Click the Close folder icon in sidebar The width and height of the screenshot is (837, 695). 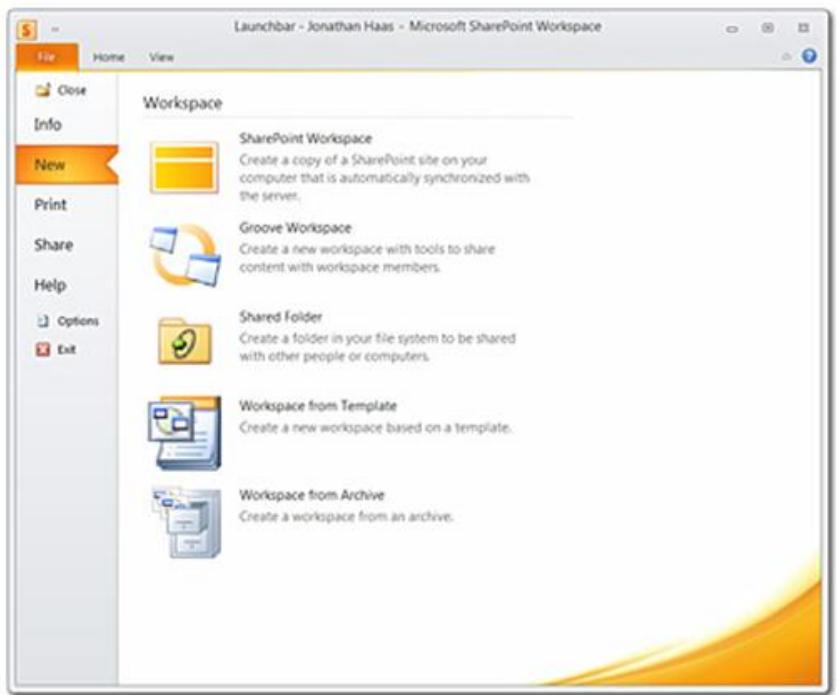(43, 90)
